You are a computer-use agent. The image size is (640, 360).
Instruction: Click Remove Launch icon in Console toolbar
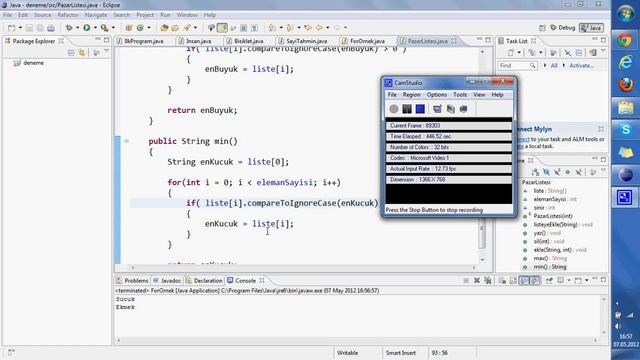pos(477,280)
